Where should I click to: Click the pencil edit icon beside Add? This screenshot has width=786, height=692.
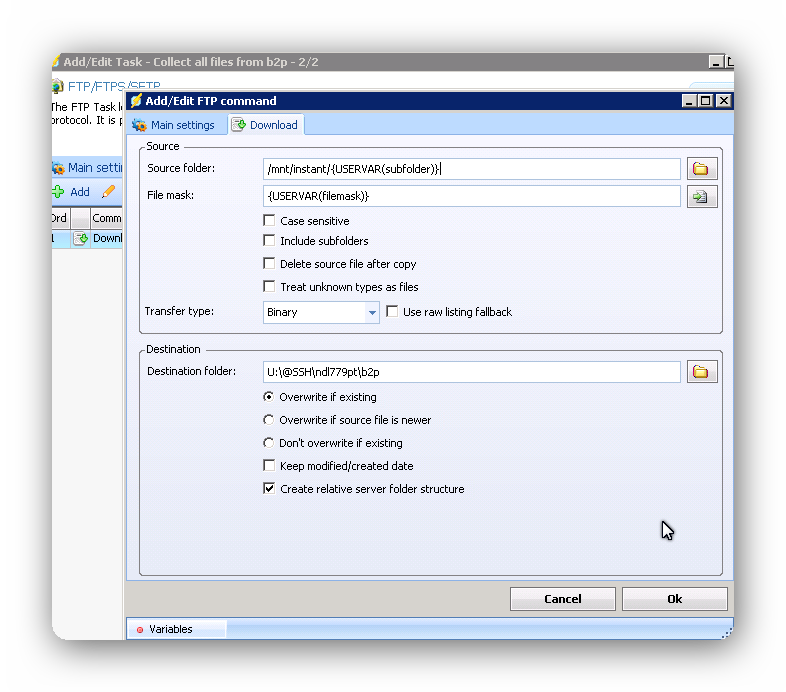coord(109,192)
